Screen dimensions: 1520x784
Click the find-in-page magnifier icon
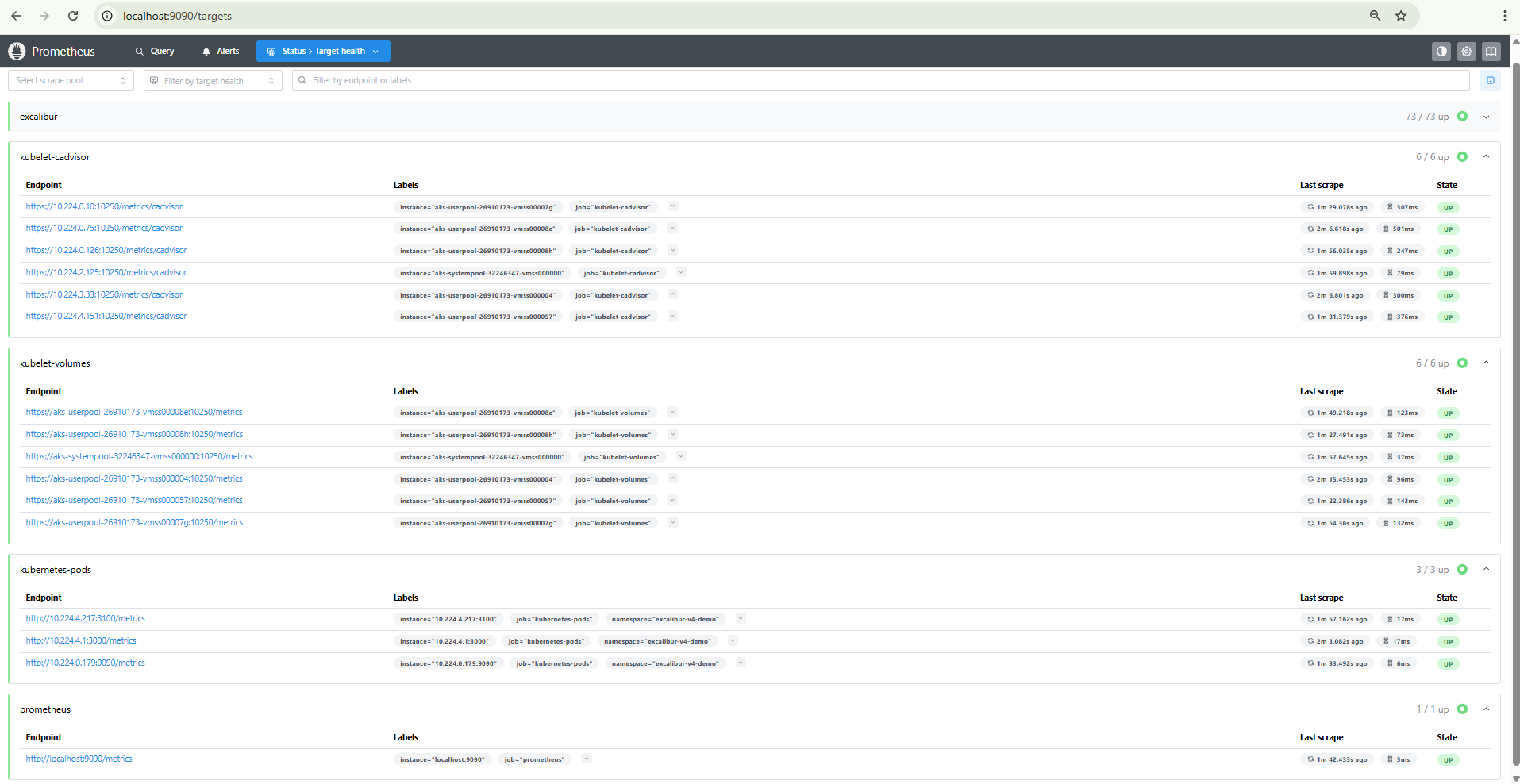coord(1374,16)
